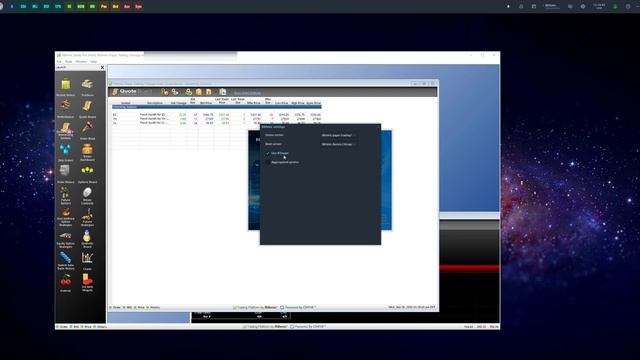Click the sidebar search input field
This screenshot has width=640, height=360.
coord(78,67)
